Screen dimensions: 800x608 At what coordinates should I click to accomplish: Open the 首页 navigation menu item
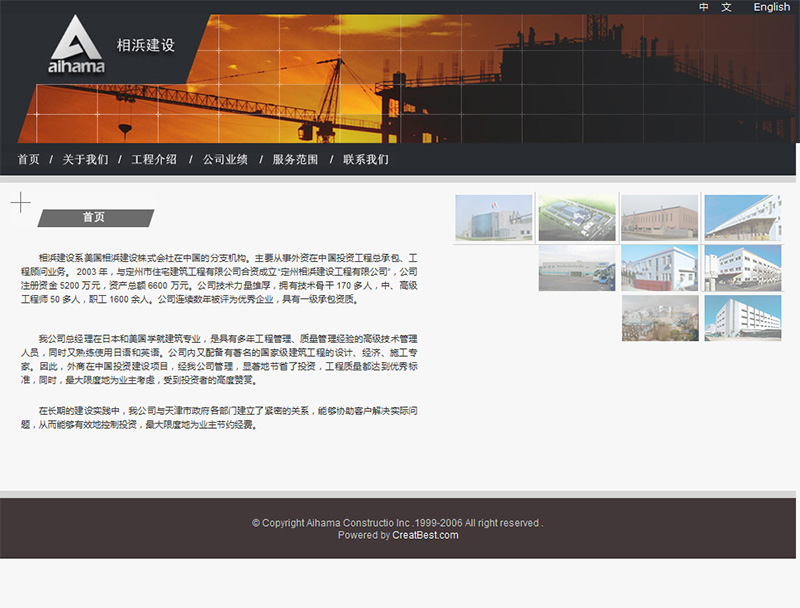[x=28, y=159]
